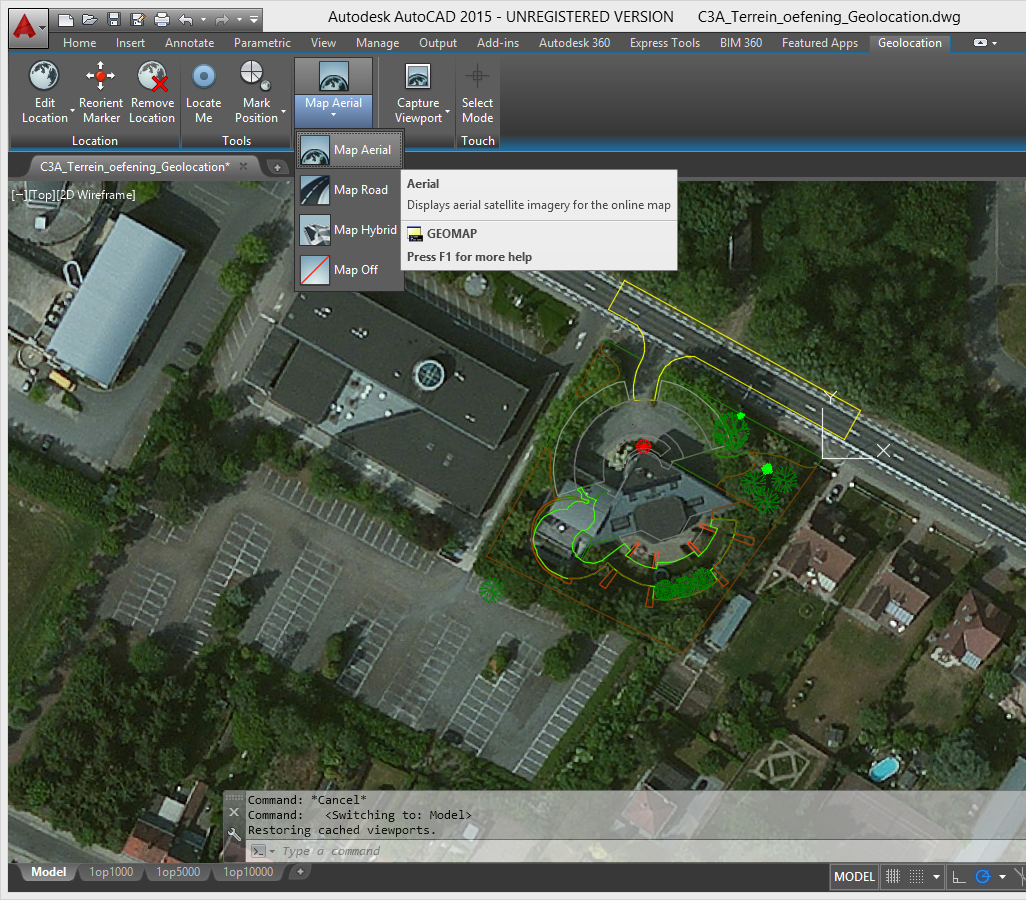Add a new layout with plus button
The width and height of the screenshot is (1026, 900).
pos(300,871)
